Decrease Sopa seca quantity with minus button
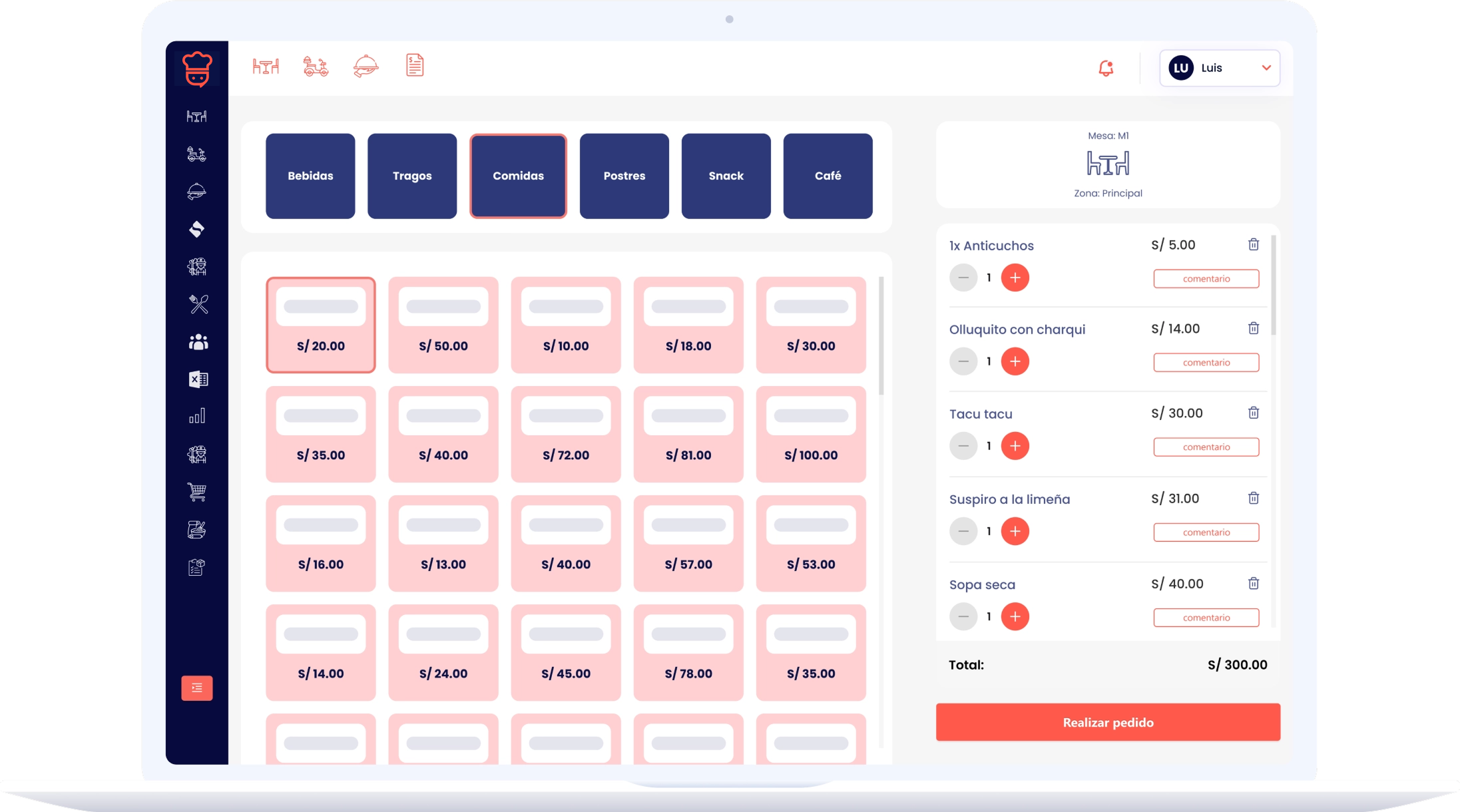The width and height of the screenshot is (1460, 812). tap(963, 617)
